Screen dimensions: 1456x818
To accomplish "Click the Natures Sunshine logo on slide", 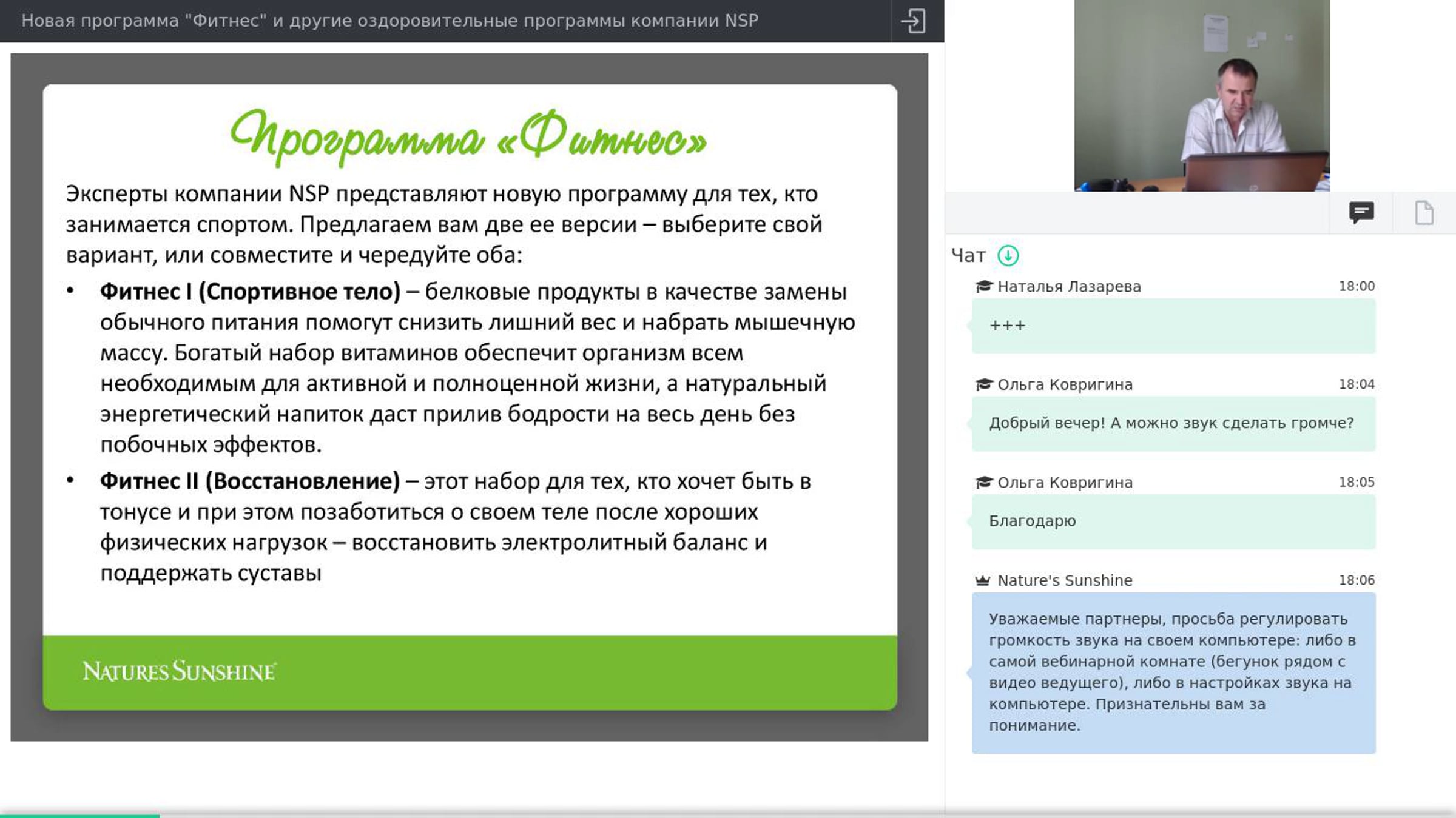I will pos(180,671).
